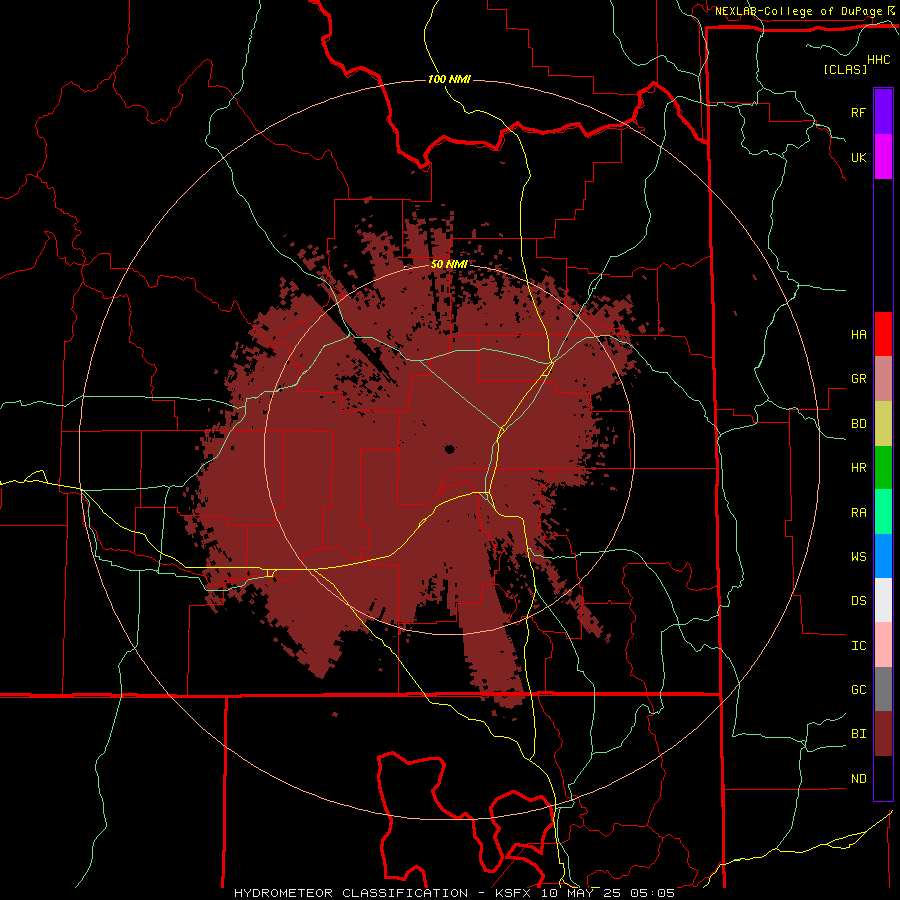Click the NEXLAB-College of DuPage watermark text
Screen dimensions: 900x900
tap(798, 11)
